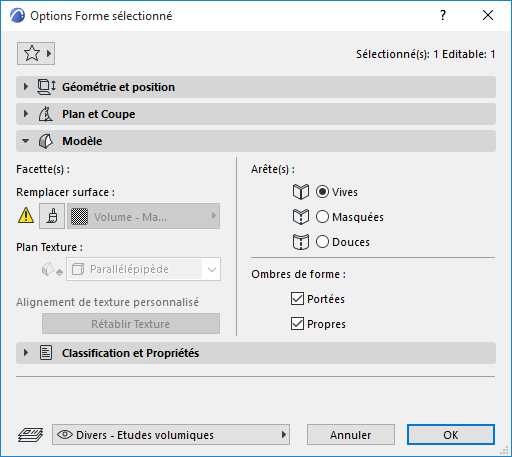Open the help question mark
Image resolution: width=512 pixels, height=457 pixels.
[x=443, y=15]
